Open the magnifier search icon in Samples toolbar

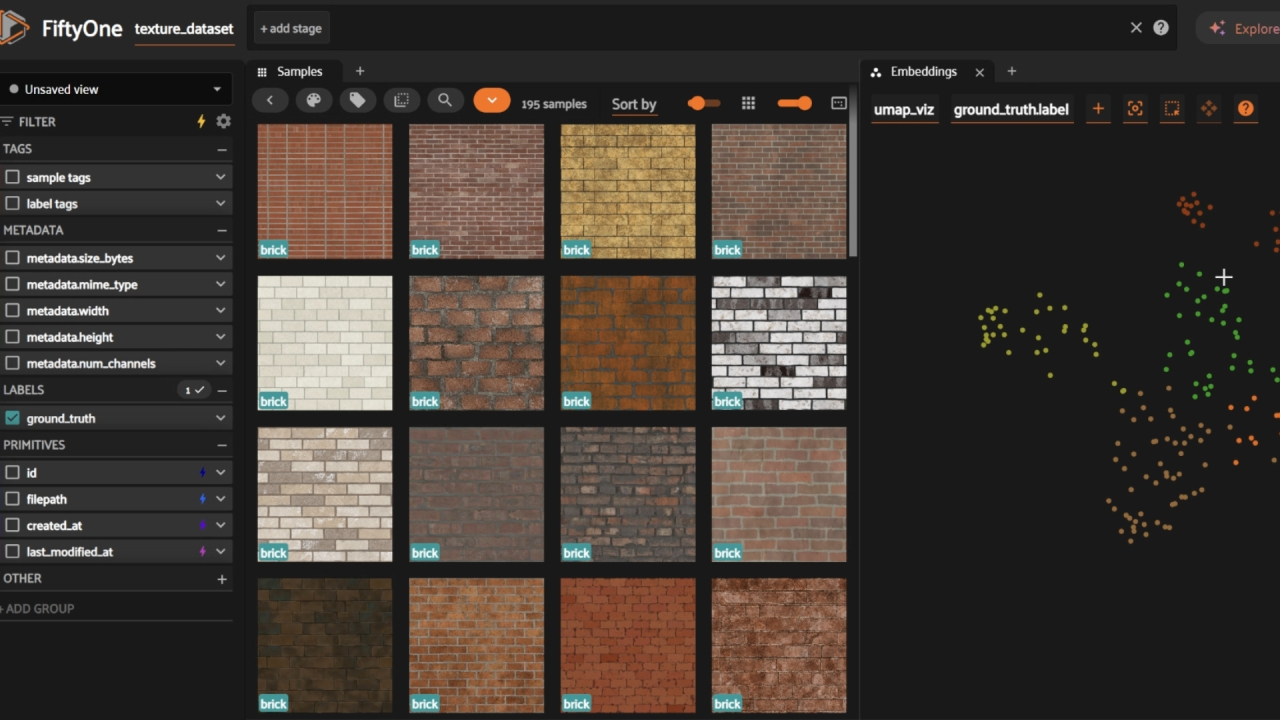click(445, 101)
